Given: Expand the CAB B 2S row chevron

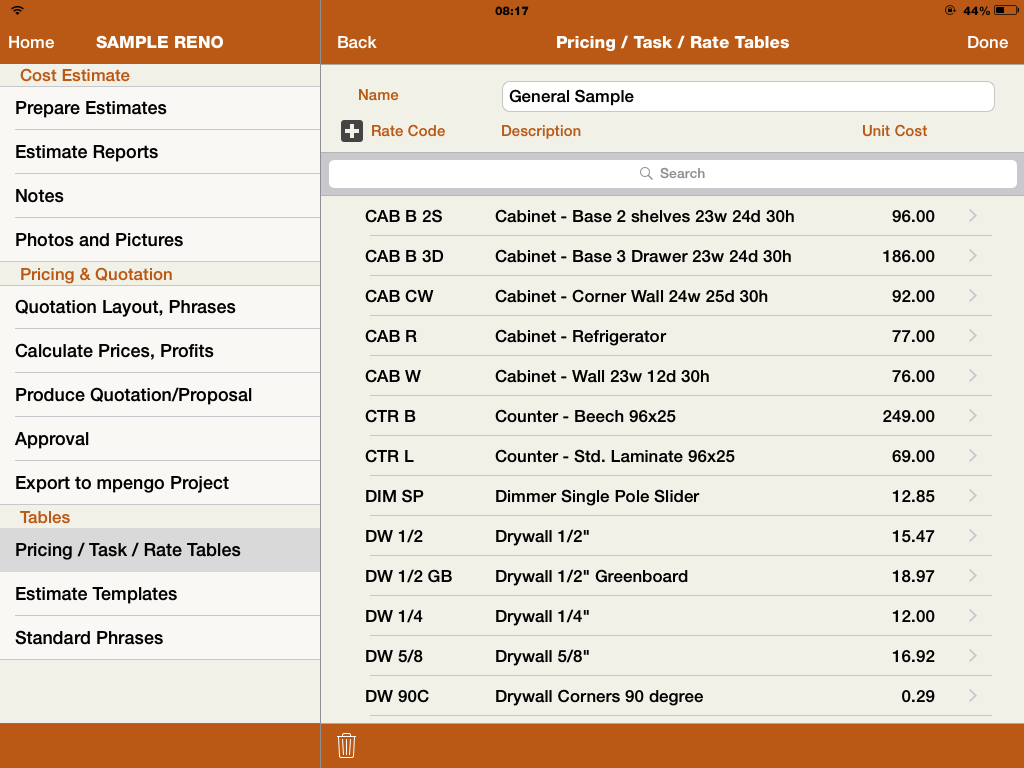Looking at the screenshot, I should [973, 216].
